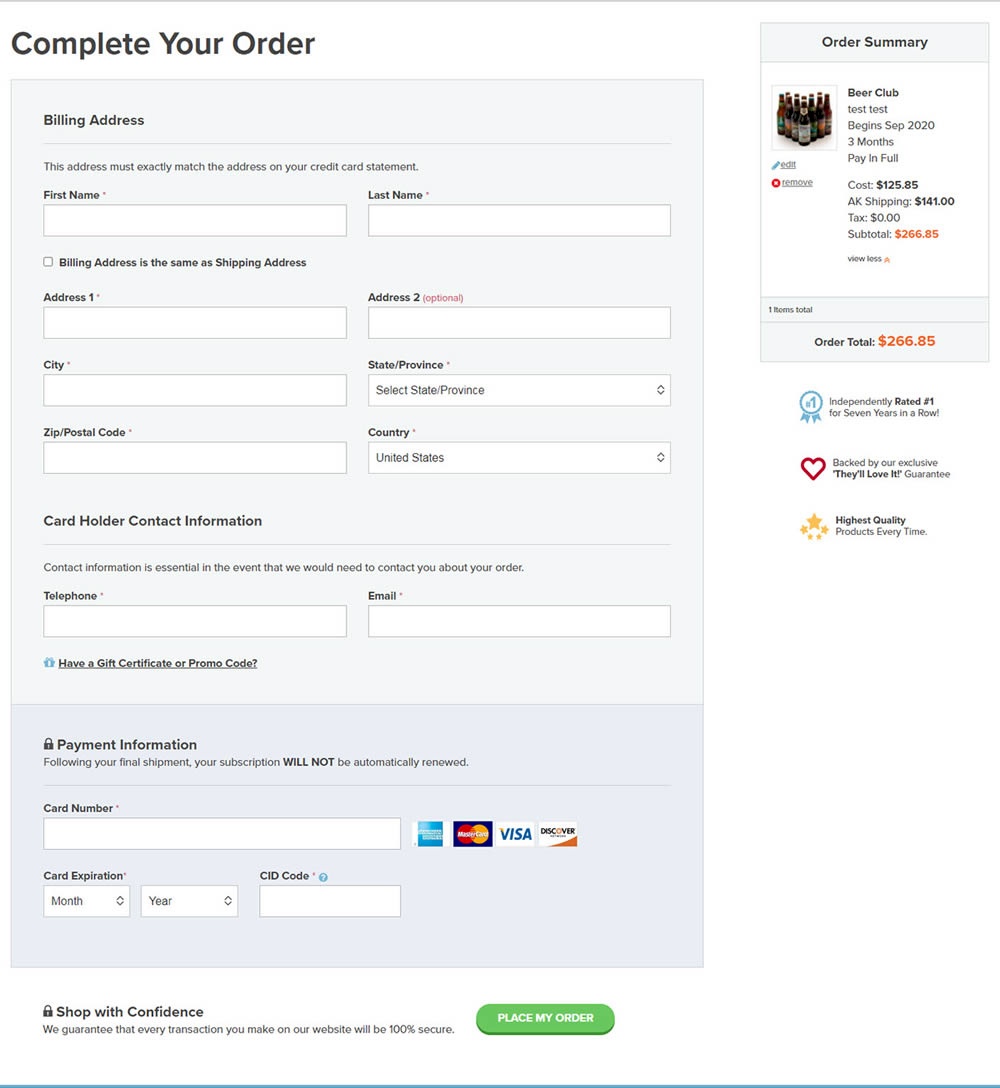Collapse order details with view less
Image resolution: width=1000 pixels, height=1088 pixels.
pos(868,259)
